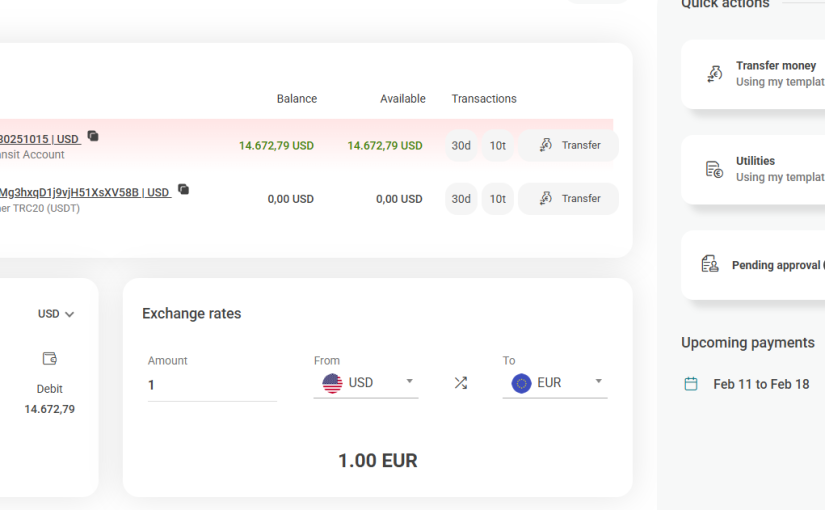Show 30d transactions for the USDT account
Image resolution: width=825 pixels, height=510 pixels.
tap(461, 198)
